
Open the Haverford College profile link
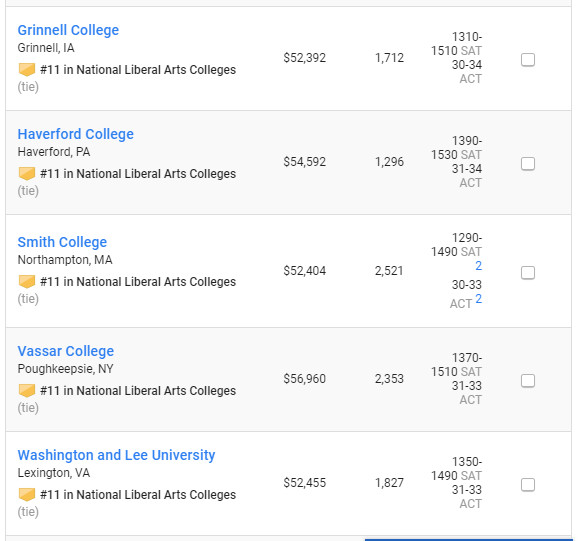[76, 134]
